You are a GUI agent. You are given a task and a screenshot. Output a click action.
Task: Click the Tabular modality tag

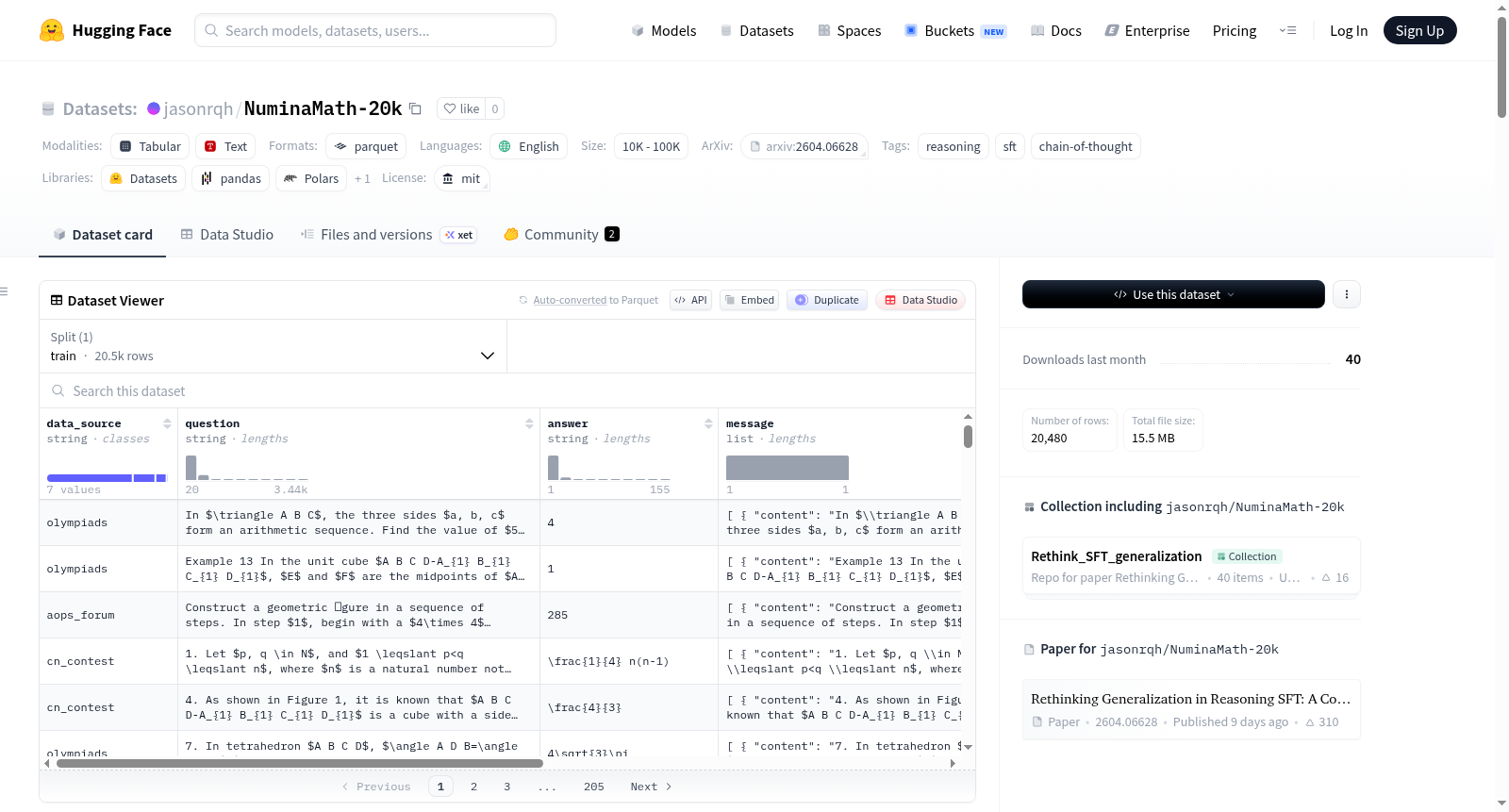[x=151, y=146]
